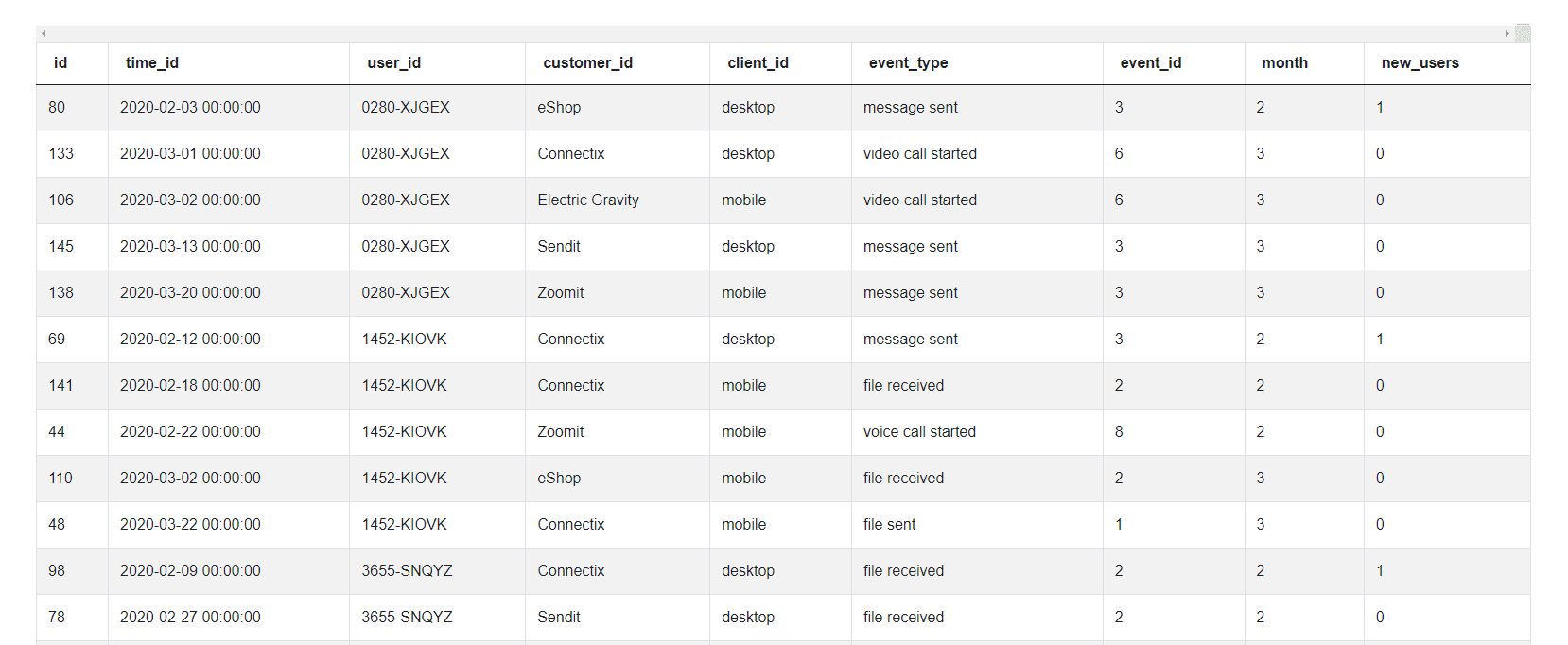Viewport: 1568px width, 645px height.
Task: Click the mobile client cell for id 110
Action: pyautogui.click(x=743, y=478)
